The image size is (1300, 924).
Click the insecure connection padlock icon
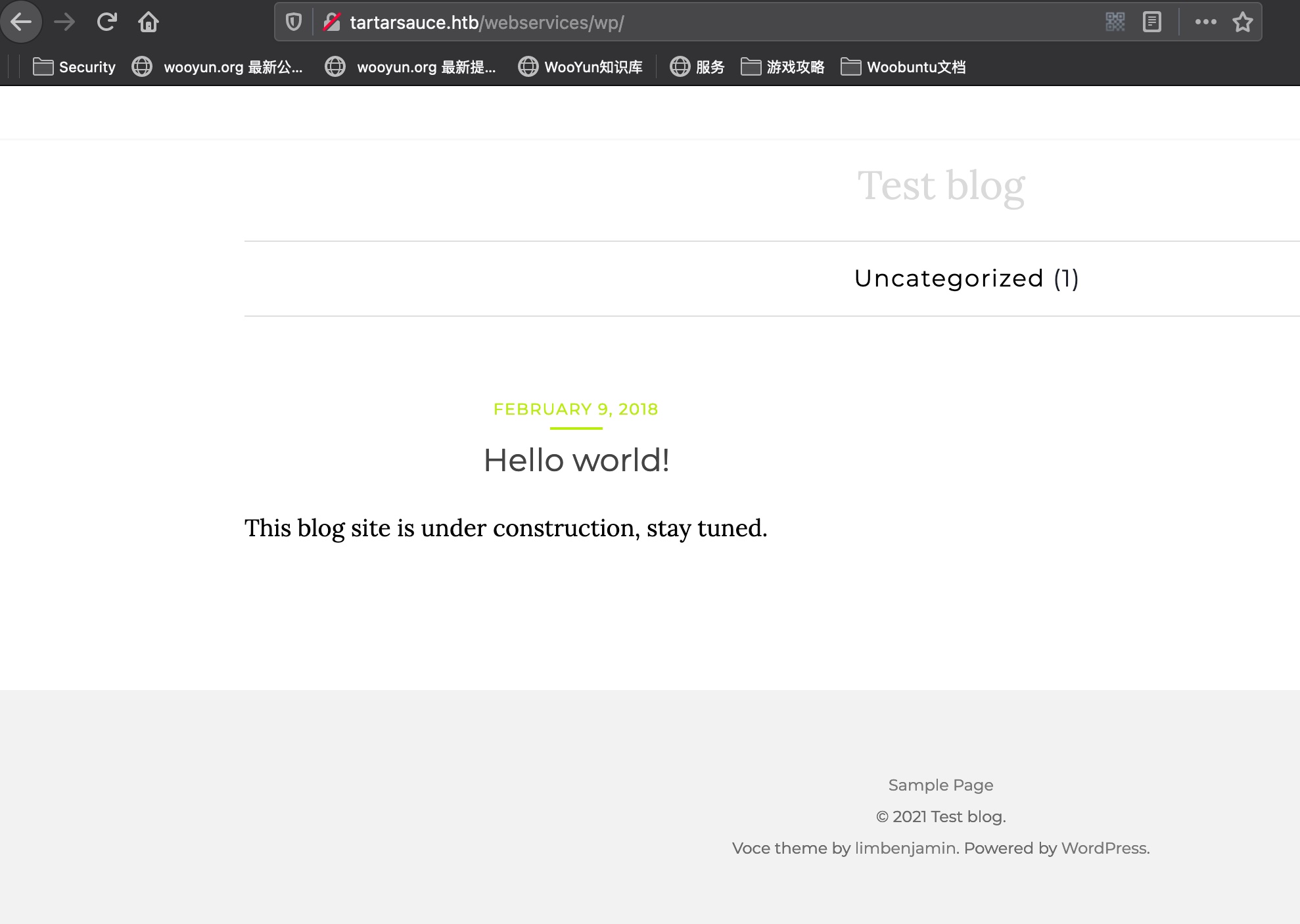[332, 22]
